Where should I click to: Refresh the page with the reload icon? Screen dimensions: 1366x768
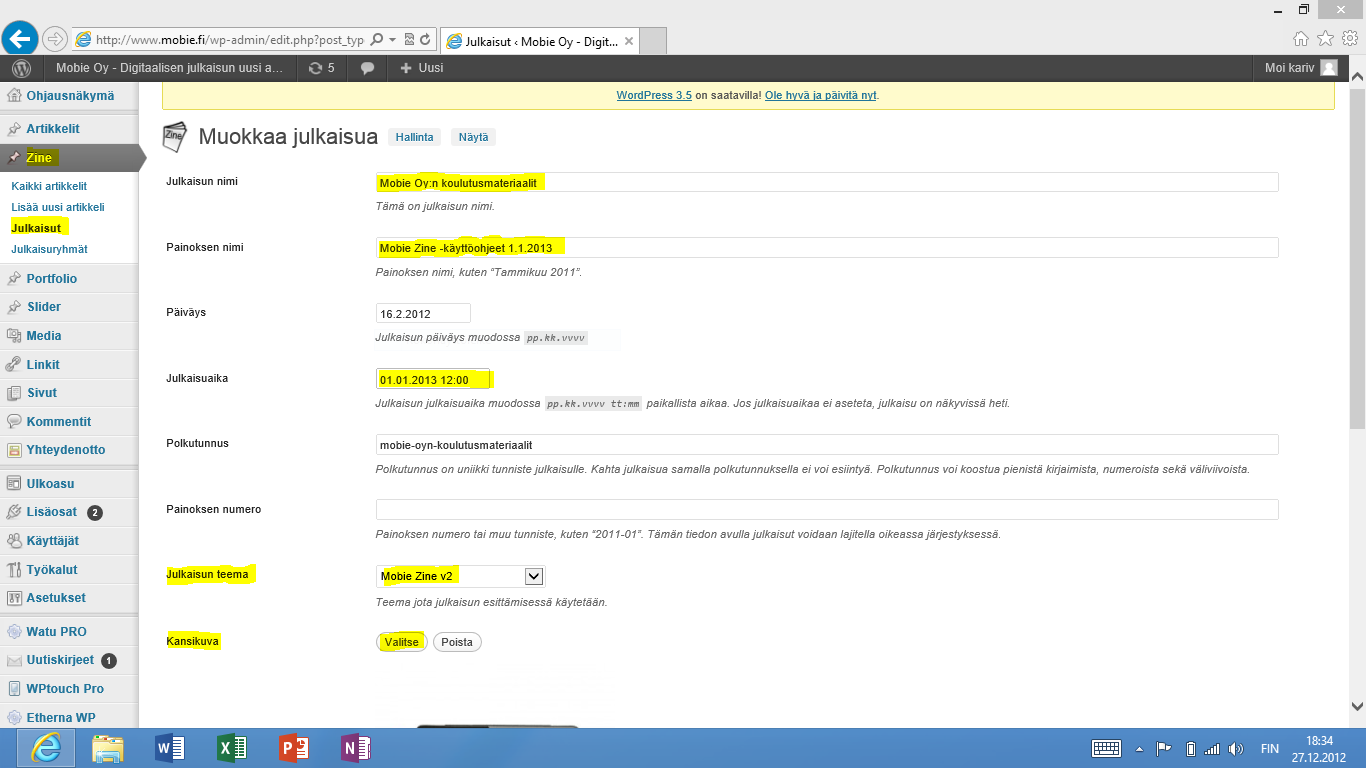(x=425, y=40)
